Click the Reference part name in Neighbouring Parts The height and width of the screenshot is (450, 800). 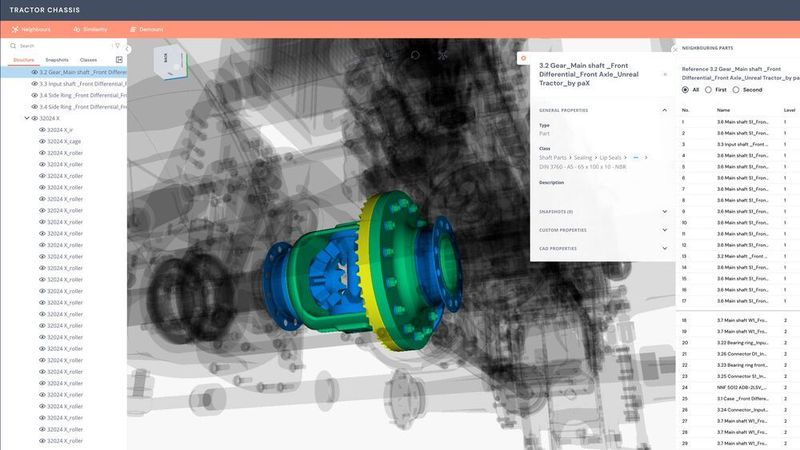[740, 73]
